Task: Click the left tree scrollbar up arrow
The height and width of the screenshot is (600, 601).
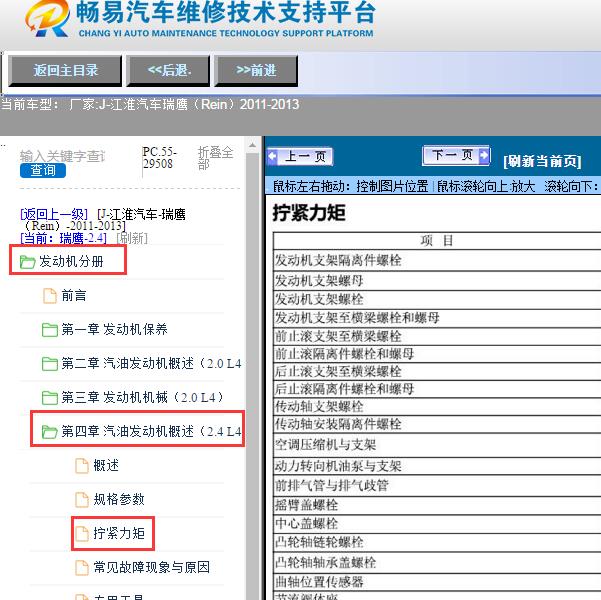Action: click(x=252, y=145)
